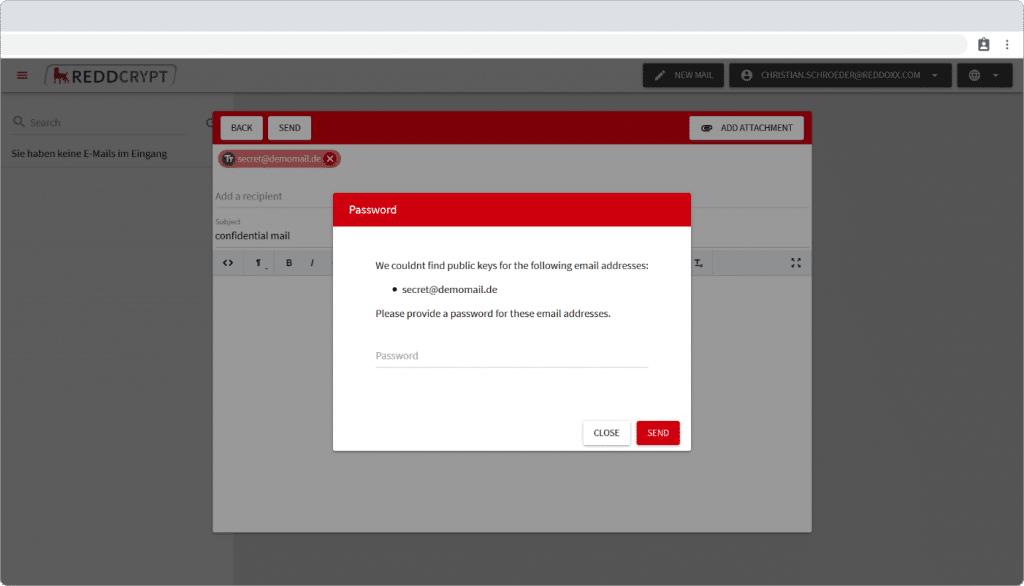Click SEND in the compose header
This screenshot has width=1024, height=586.
pyautogui.click(x=289, y=128)
